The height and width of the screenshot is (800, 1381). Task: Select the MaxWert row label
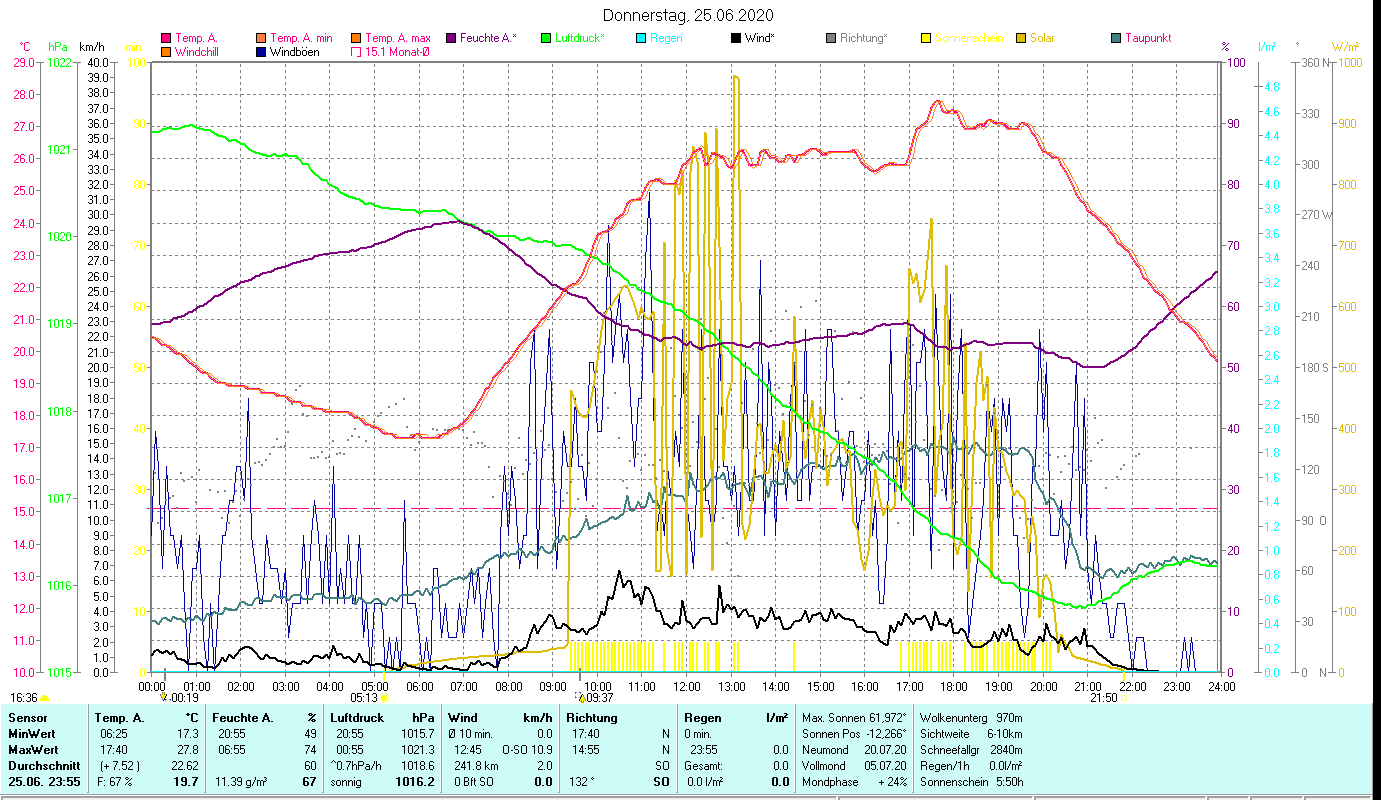click(34, 748)
